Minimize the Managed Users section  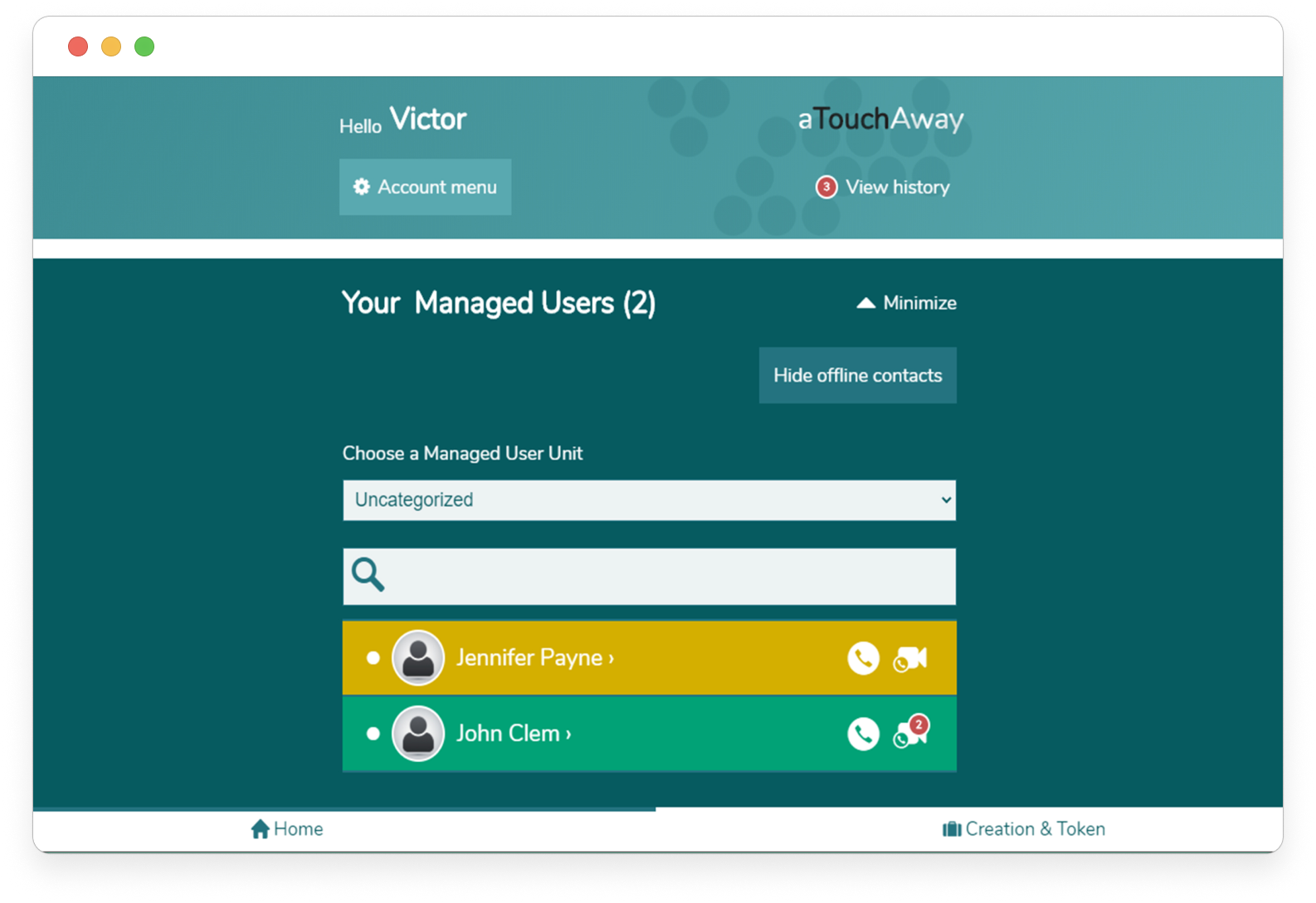pyautogui.click(x=906, y=303)
